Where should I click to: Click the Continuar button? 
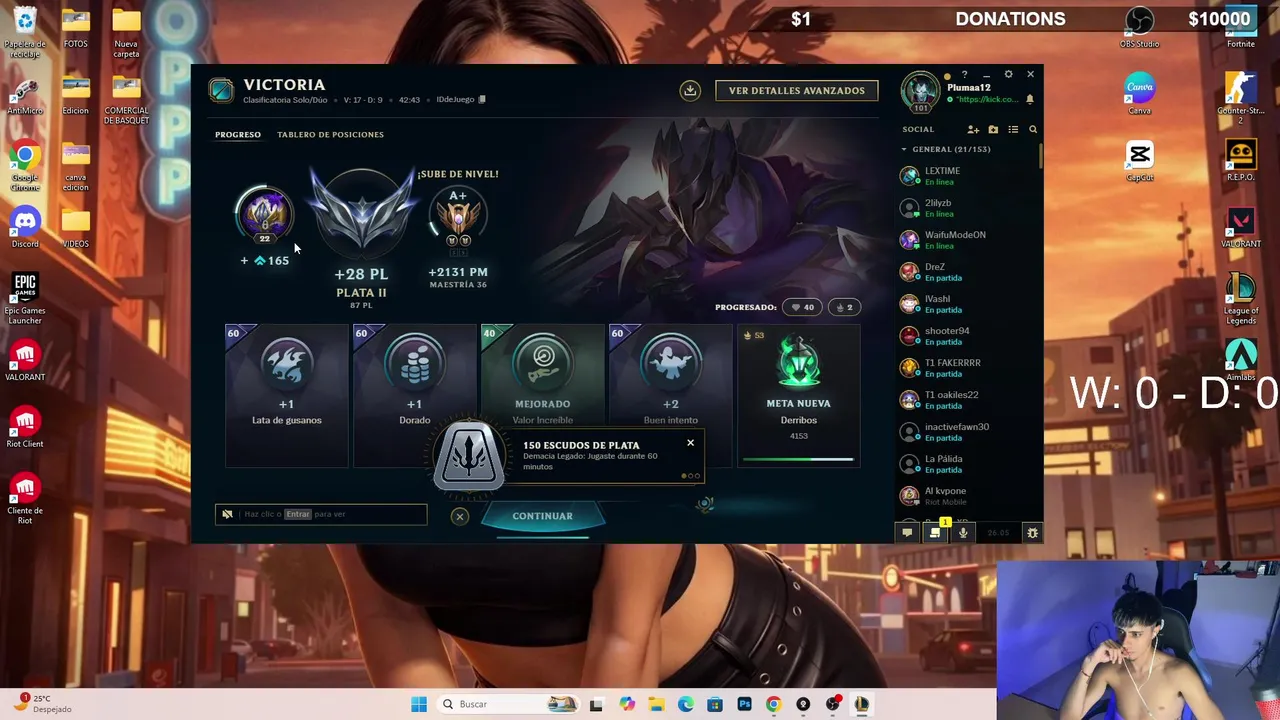(542, 516)
